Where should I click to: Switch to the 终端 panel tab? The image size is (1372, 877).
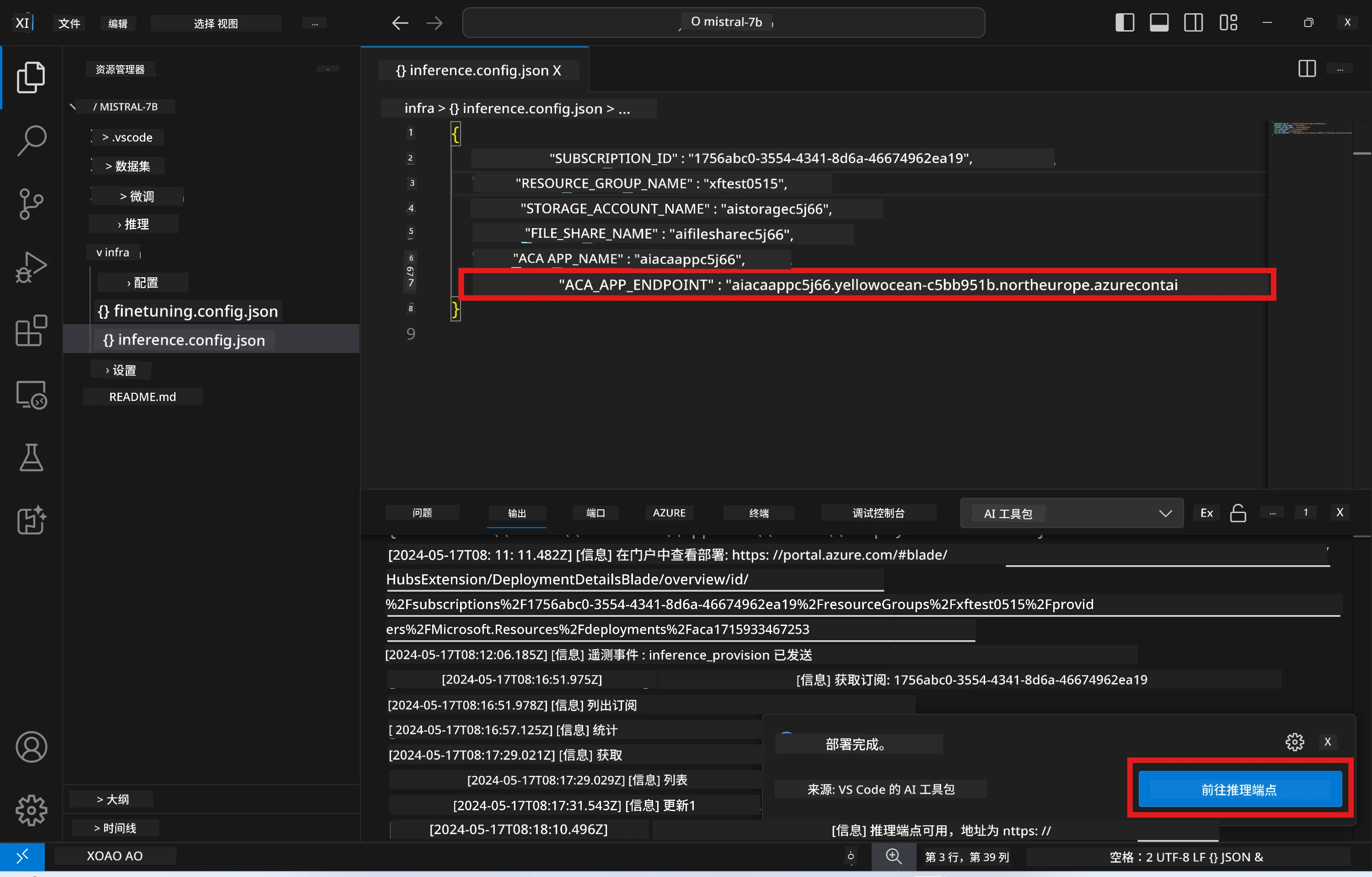pyautogui.click(x=758, y=513)
